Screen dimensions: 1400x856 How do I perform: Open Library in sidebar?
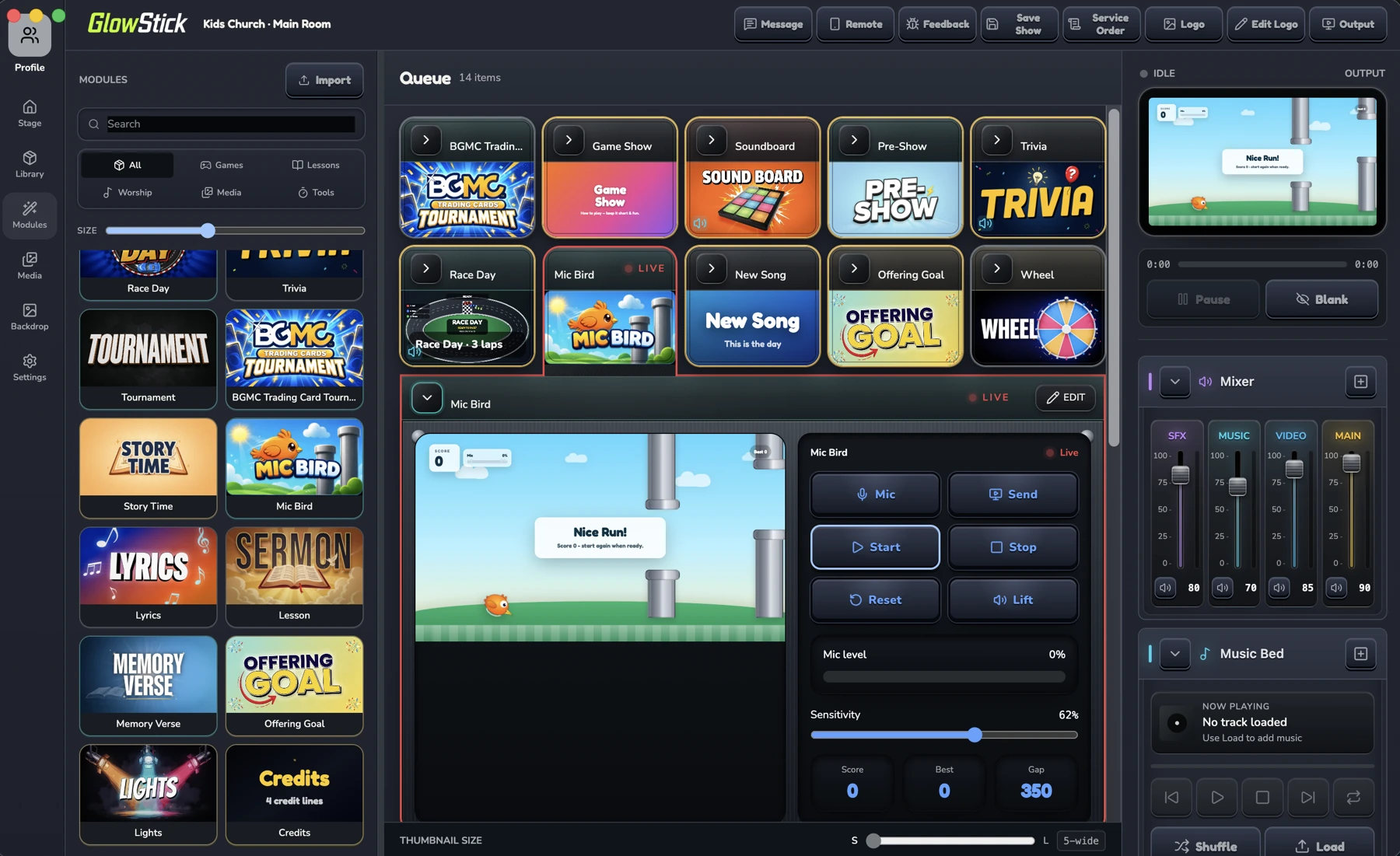(30, 164)
